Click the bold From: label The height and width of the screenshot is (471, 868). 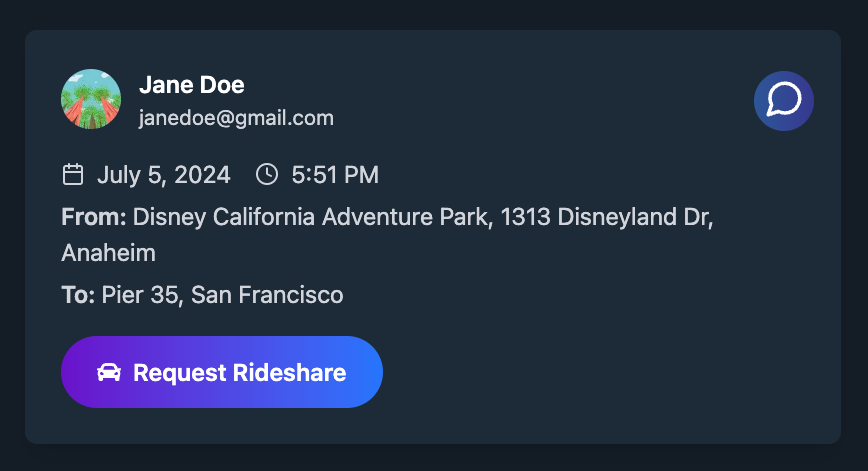[x=94, y=217]
